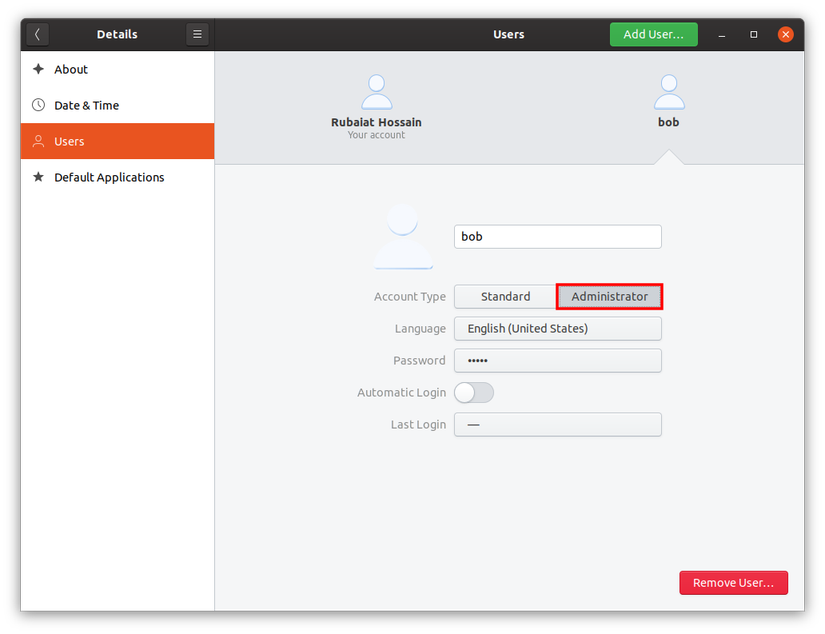Select the Users sidebar entry
Viewport: 825px width, 634px height.
(x=117, y=141)
